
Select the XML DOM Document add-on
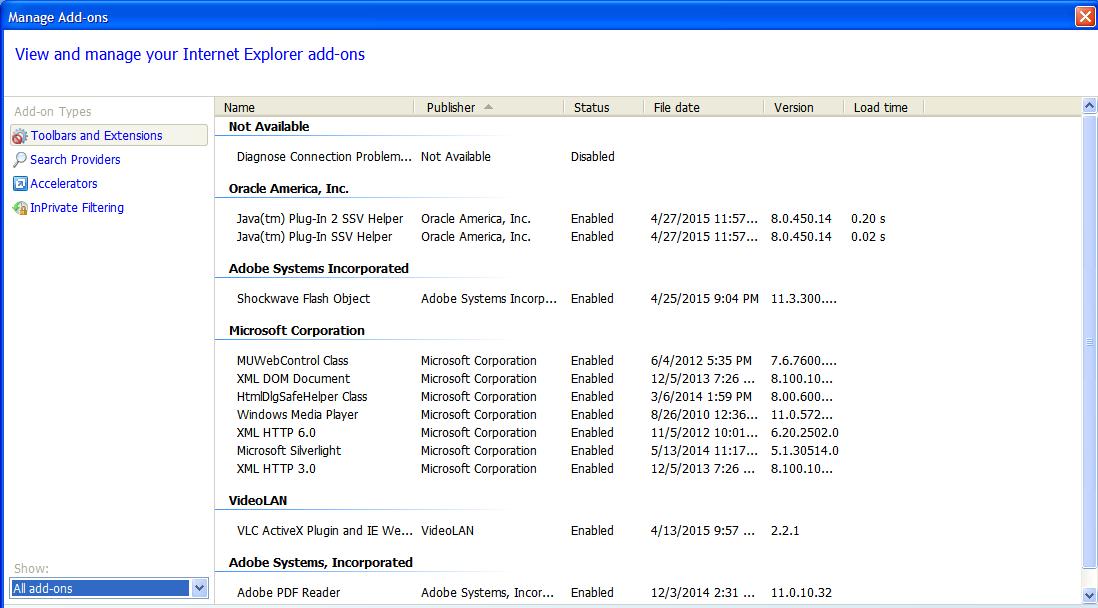(x=293, y=379)
